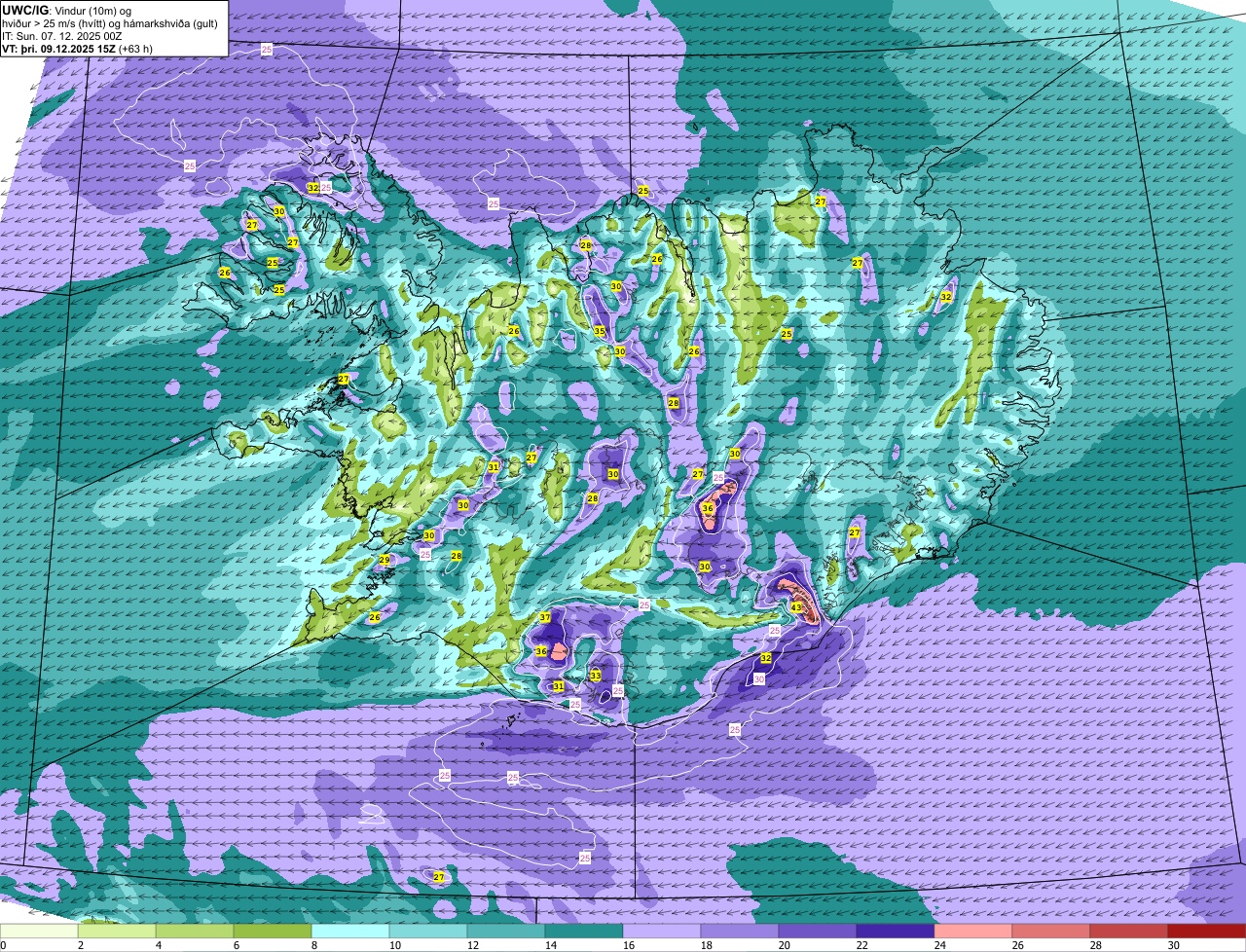Click the forecast offset "(+63 h)"

click(135, 48)
